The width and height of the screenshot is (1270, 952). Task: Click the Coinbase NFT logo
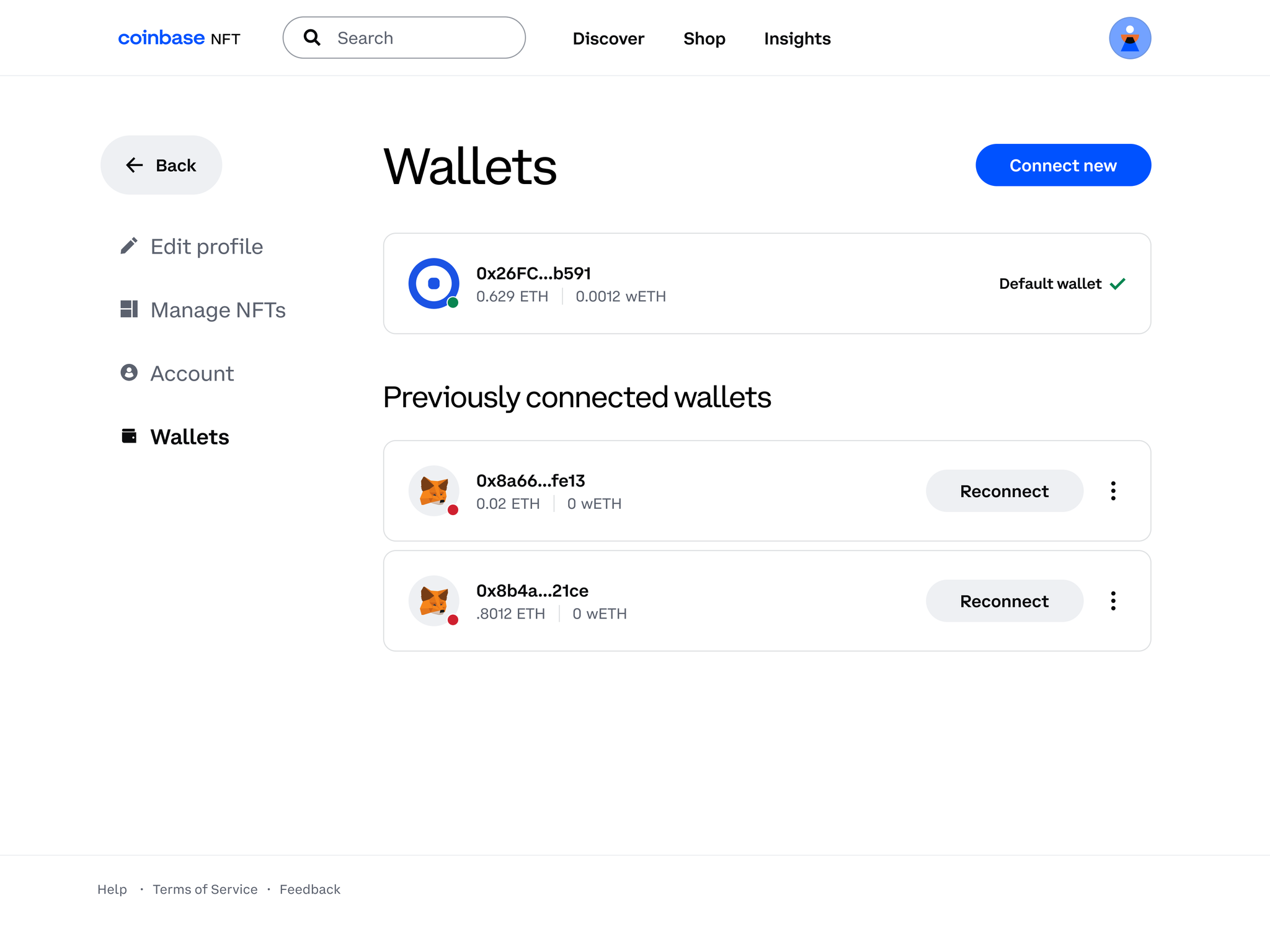[x=179, y=38]
